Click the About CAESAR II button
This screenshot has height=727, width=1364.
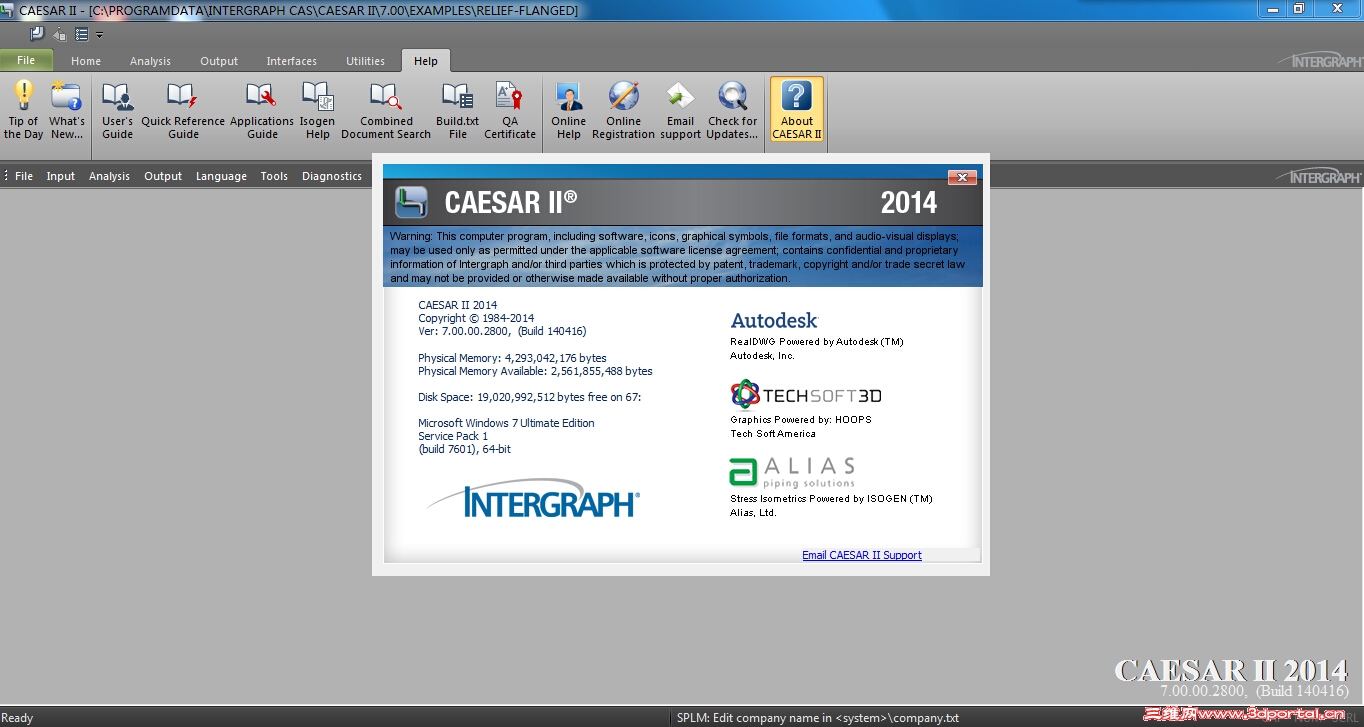[x=797, y=109]
